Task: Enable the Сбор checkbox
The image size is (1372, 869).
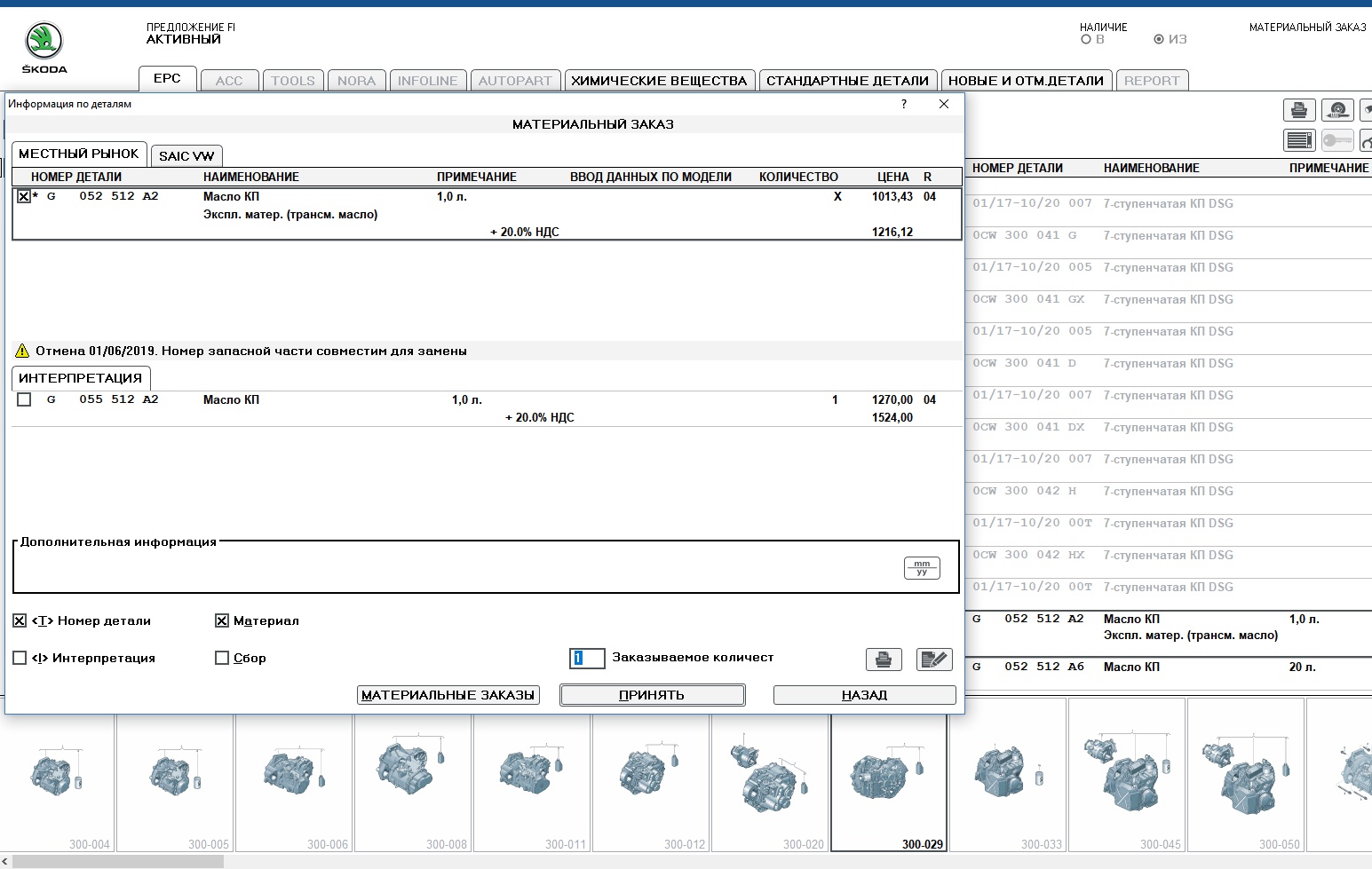Action: [x=222, y=658]
